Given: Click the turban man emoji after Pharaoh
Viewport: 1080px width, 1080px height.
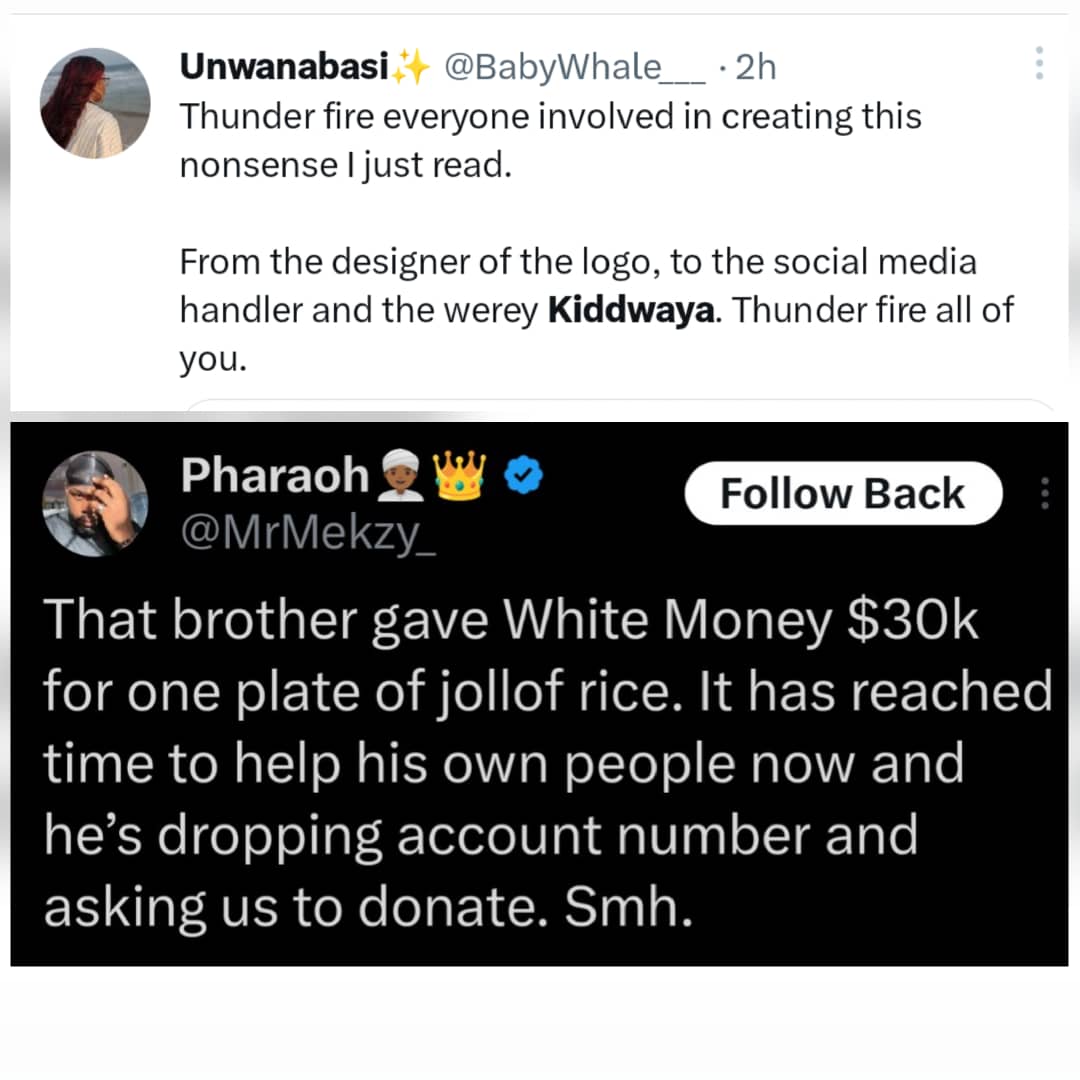Looking at the screenshot, I should [x=401, y=478].
